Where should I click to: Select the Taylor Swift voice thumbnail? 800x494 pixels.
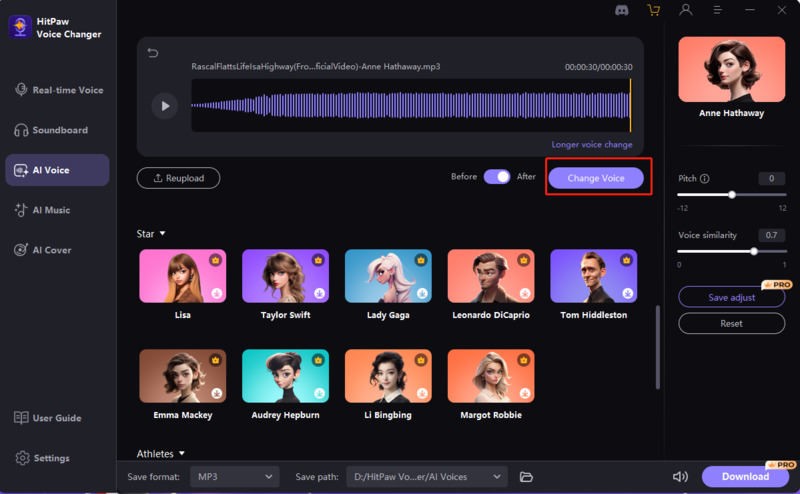click(x=285, y=276)
